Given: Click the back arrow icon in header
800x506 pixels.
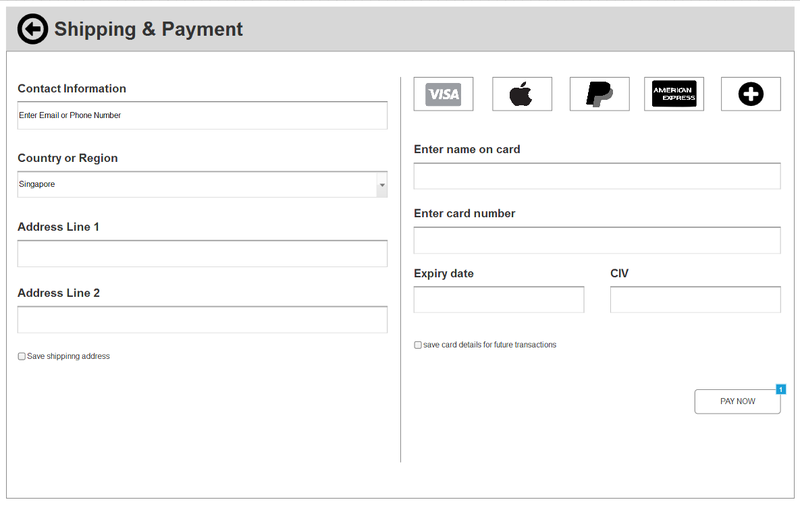Looking at the screenshot, I should click(32, 30).
